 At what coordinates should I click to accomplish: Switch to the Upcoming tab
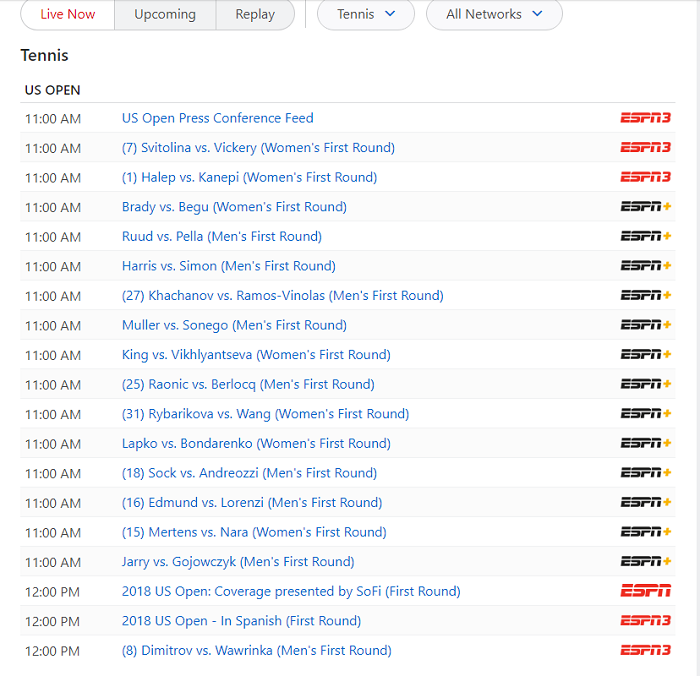tap(165, 14)
